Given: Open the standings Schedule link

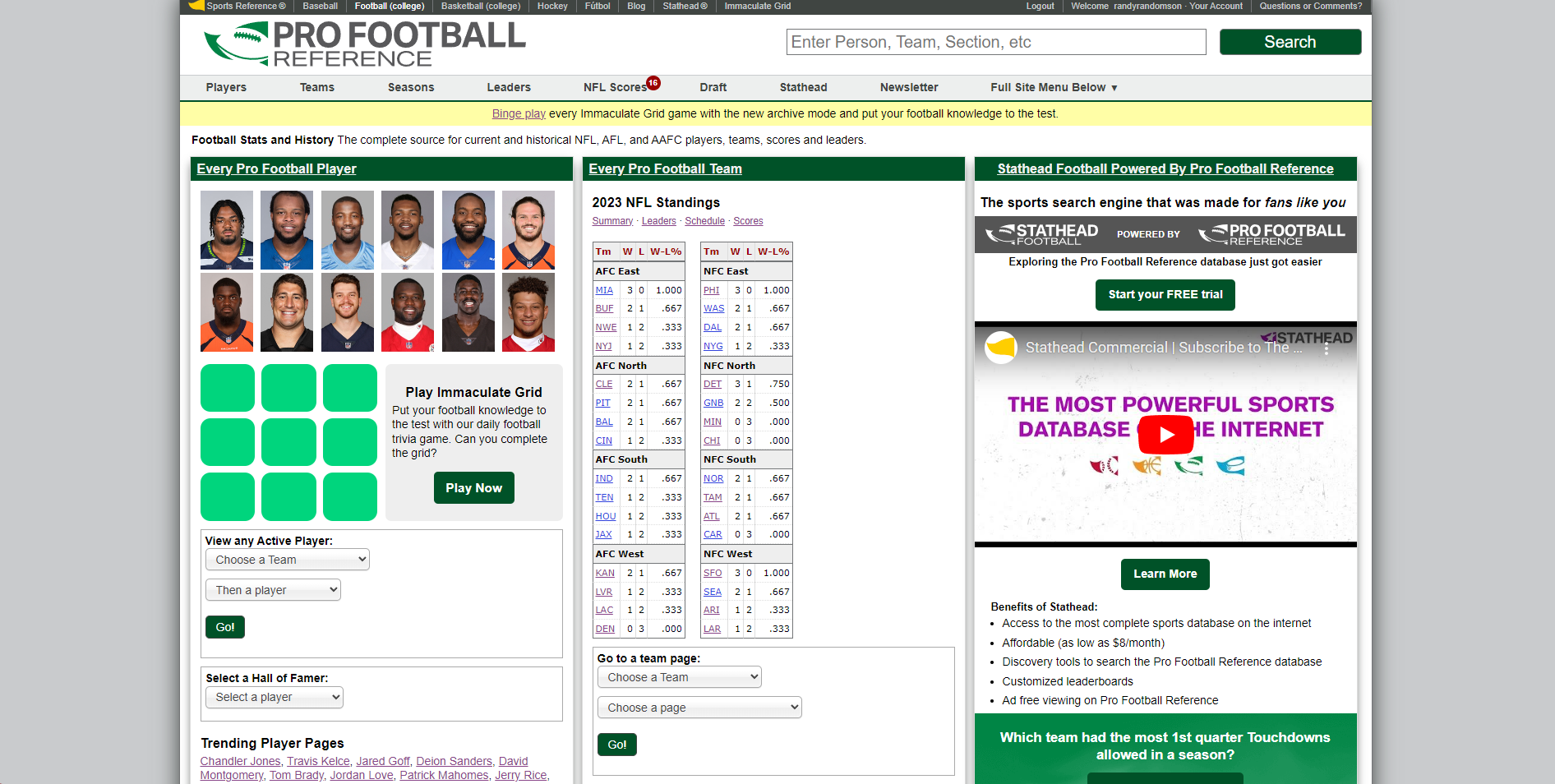Looking at the screenshot, I should point(704,221).
